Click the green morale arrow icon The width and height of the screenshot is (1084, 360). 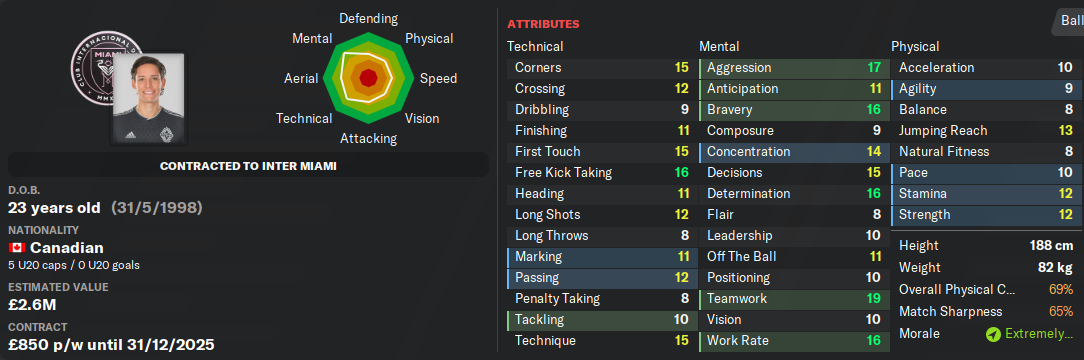click(x=993, y=334)
